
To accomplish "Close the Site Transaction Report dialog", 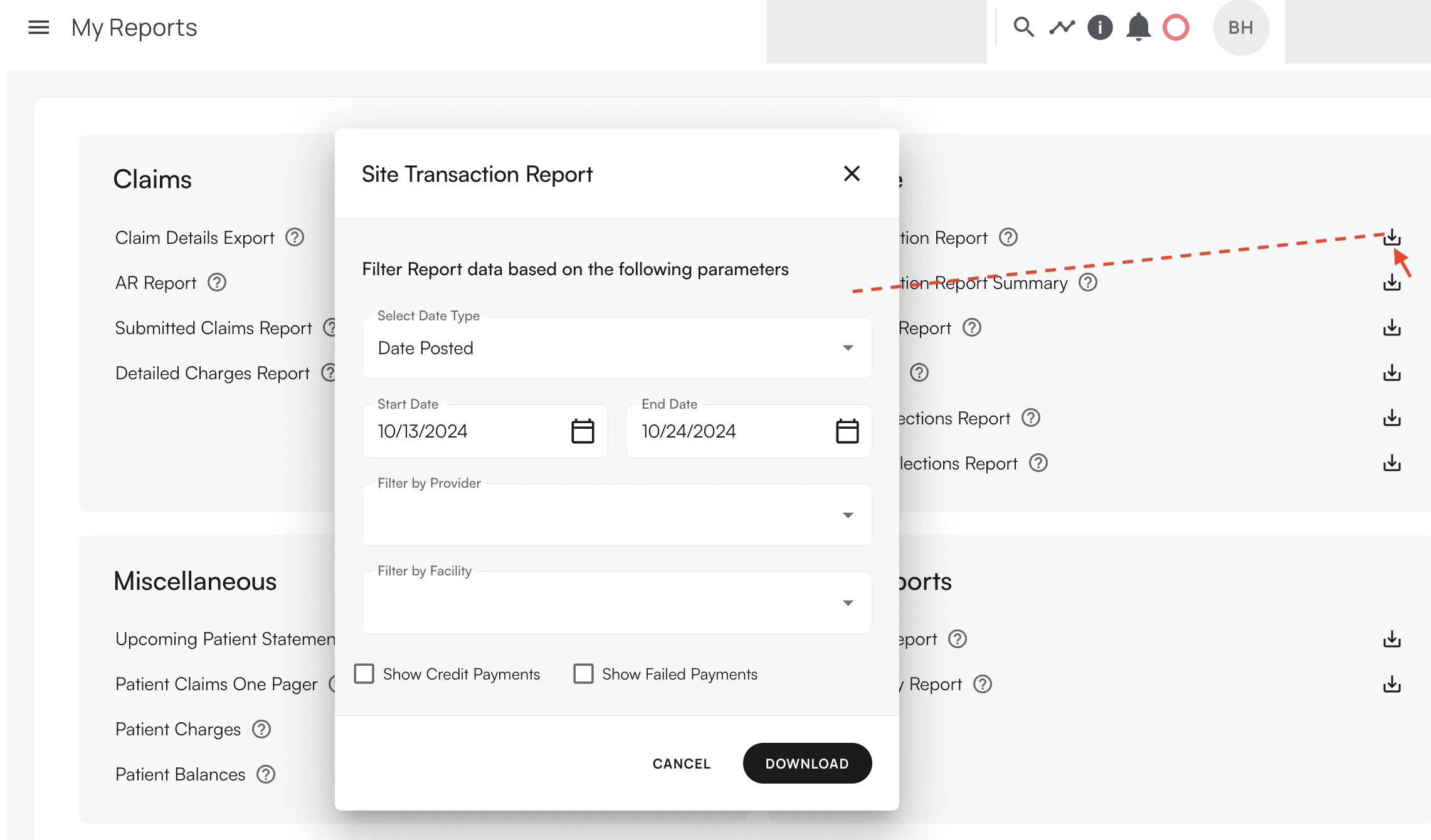I will [852, 174].
